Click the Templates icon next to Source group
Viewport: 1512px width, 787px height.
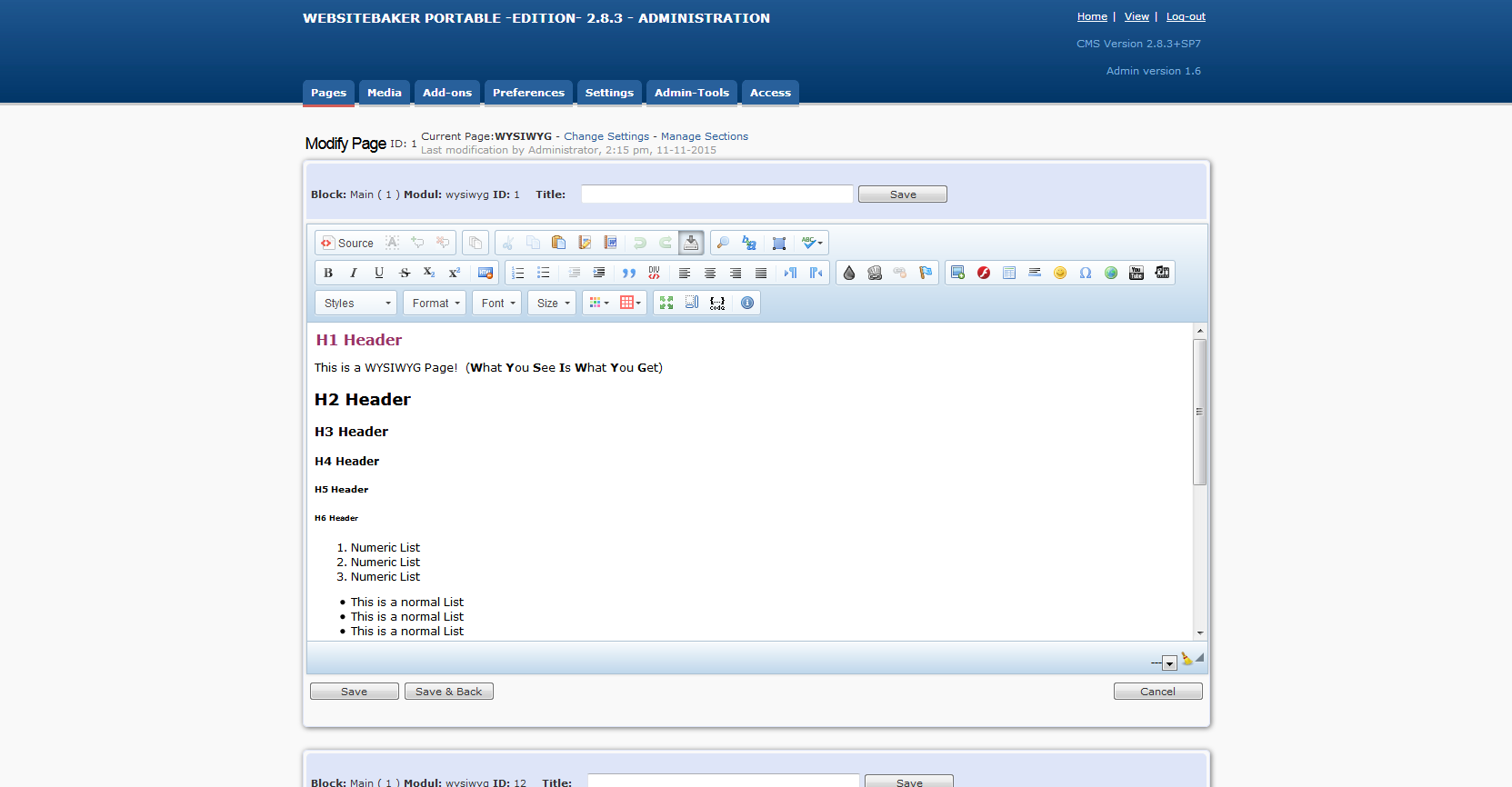point(476,243)
